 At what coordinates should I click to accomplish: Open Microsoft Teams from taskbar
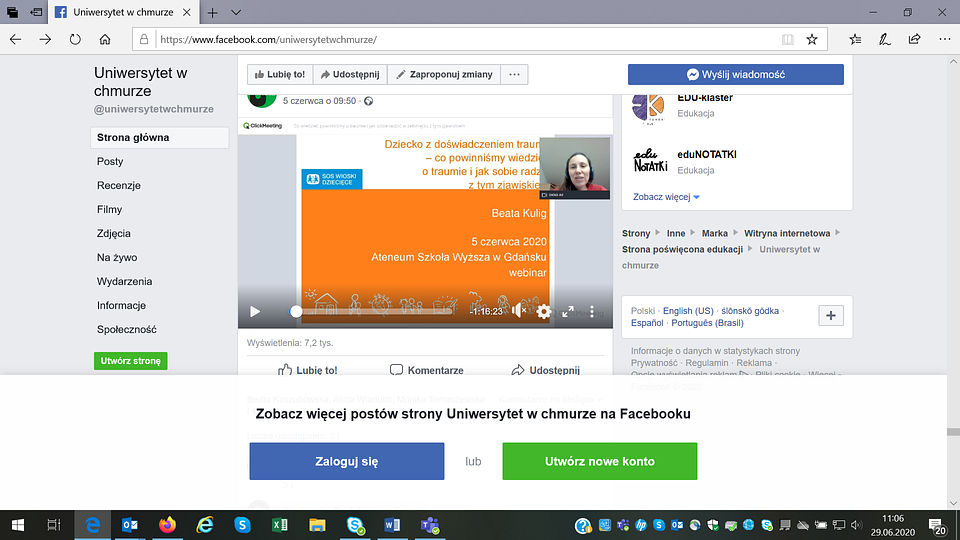[x=430, y=525]
